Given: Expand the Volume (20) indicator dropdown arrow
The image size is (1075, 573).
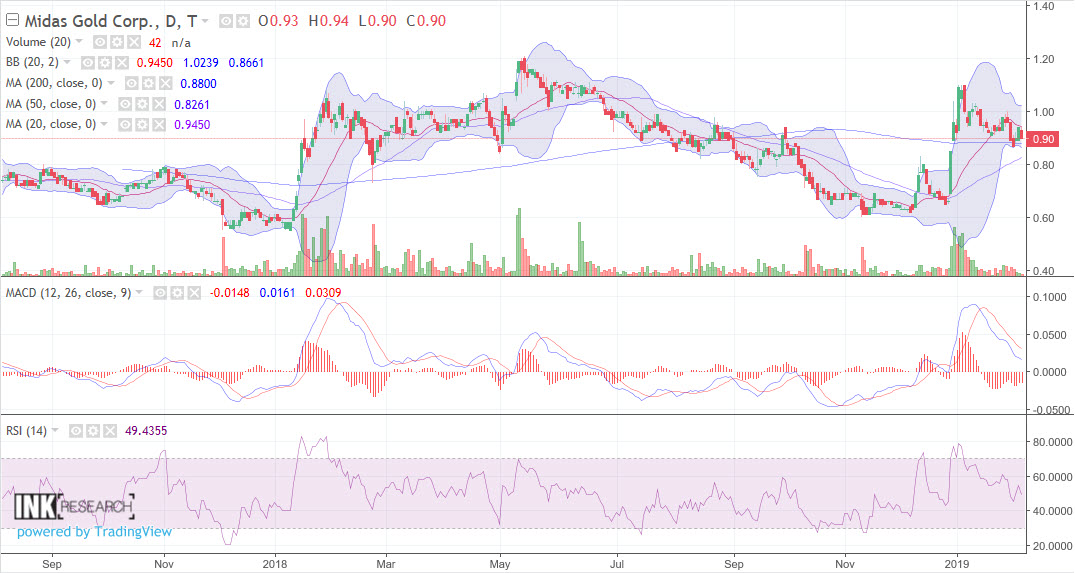Looking at the screenshot, I should (x=79, y=42).
